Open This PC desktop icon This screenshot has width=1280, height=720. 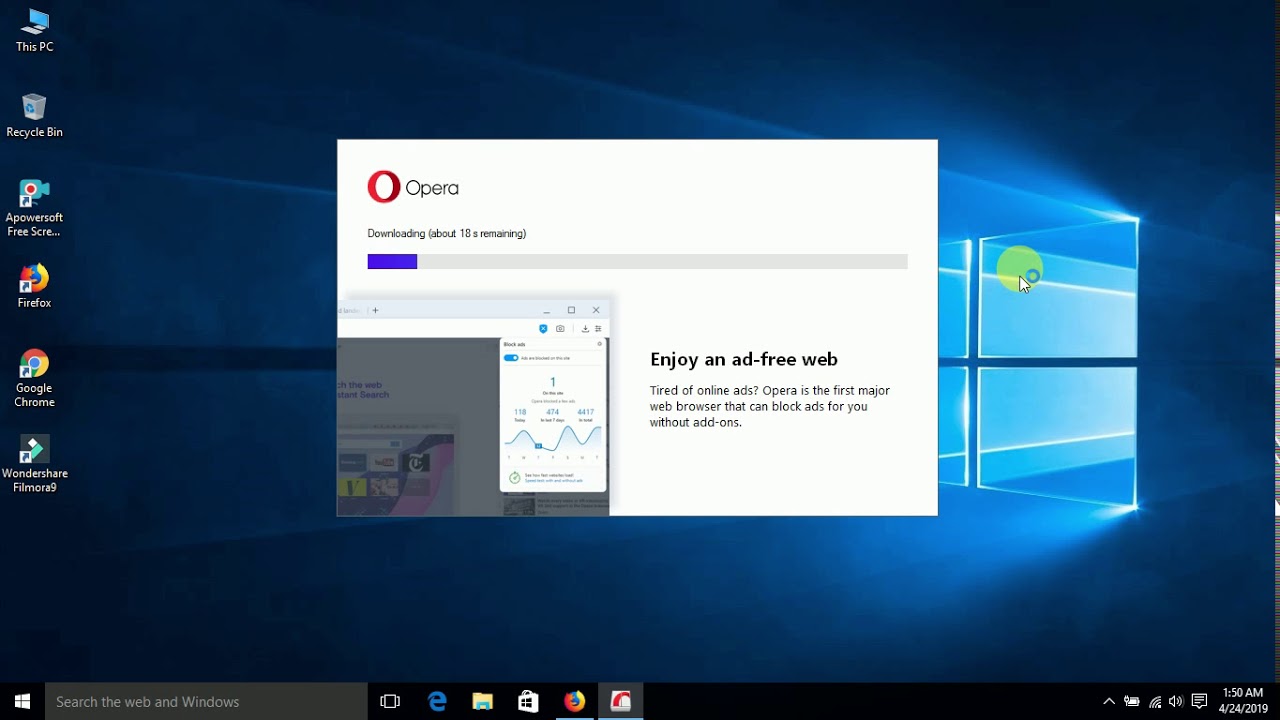point(34,30)
